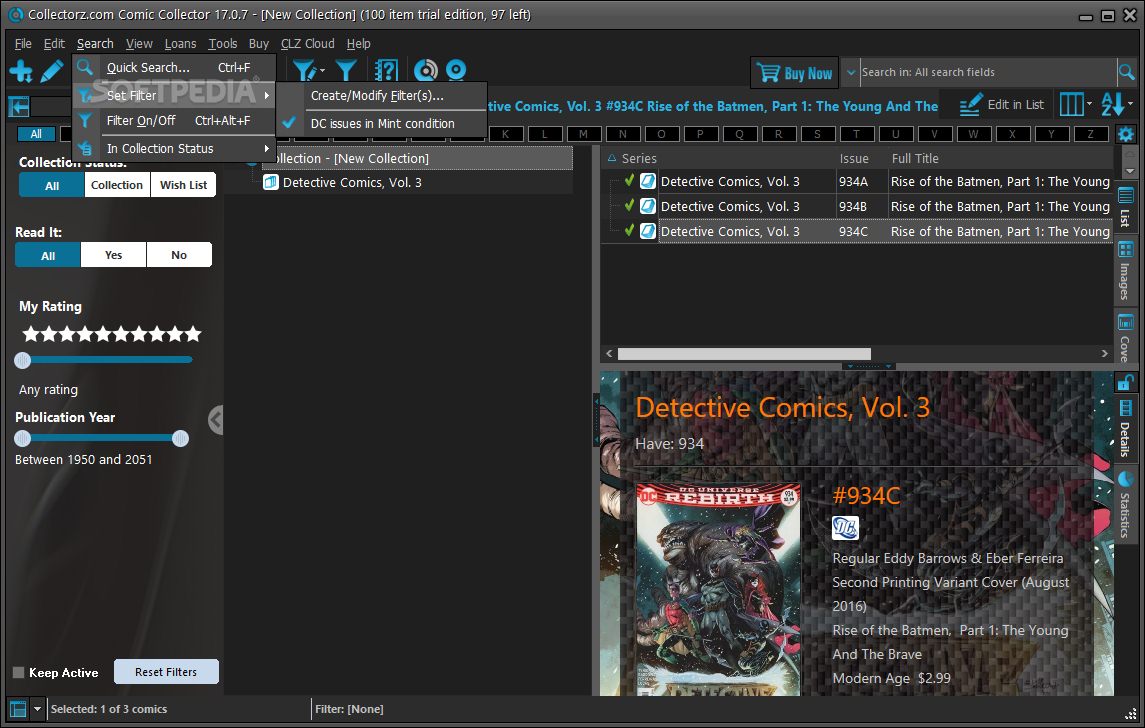Screen dimensions: 1145x728
Task: Click the DC publisher logo in details
Action: pos(845,528)
